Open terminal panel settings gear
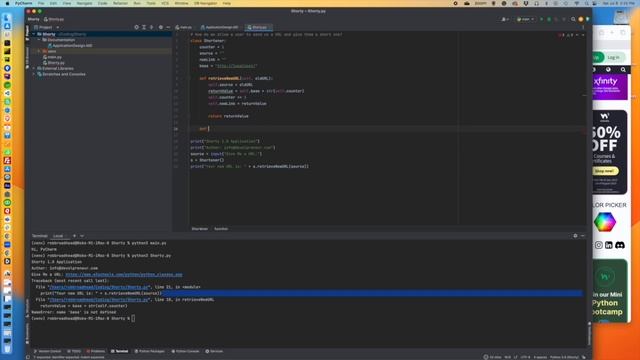This screenshot has width=640, height=360. point(575,236)
